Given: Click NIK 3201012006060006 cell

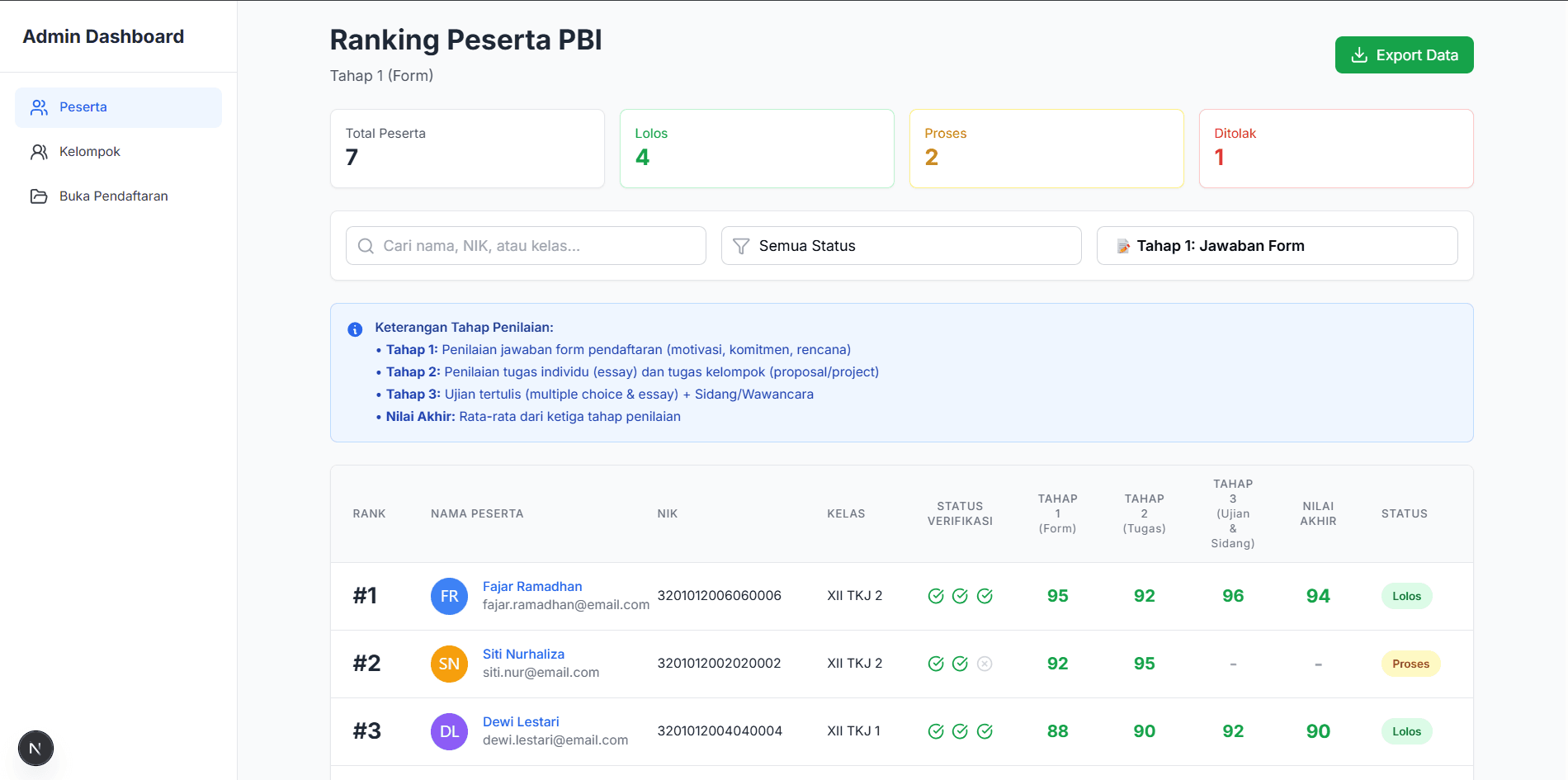Looking at the screenshot, I should click(719, 596).
